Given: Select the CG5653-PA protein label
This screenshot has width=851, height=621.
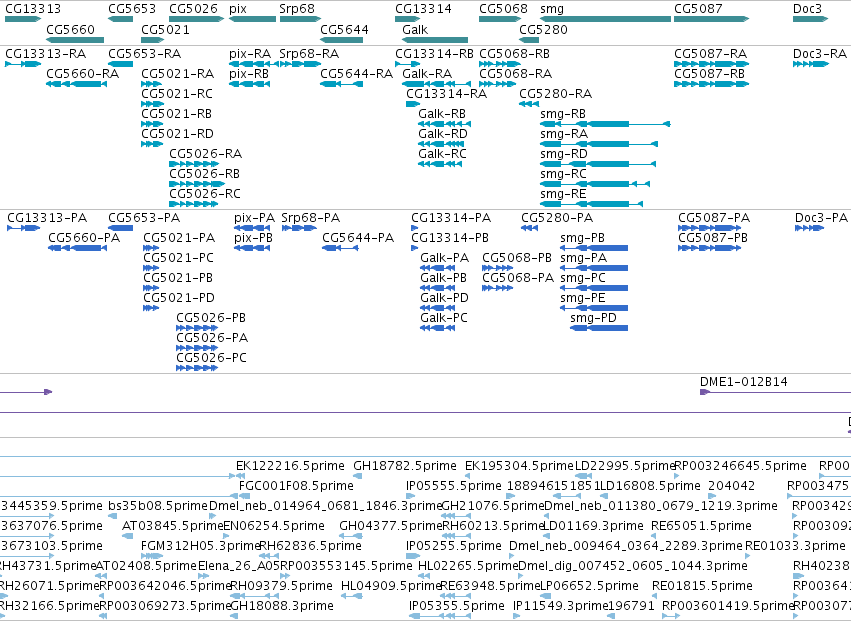Looking at the screenshot, I should click(x=144, y=218).
